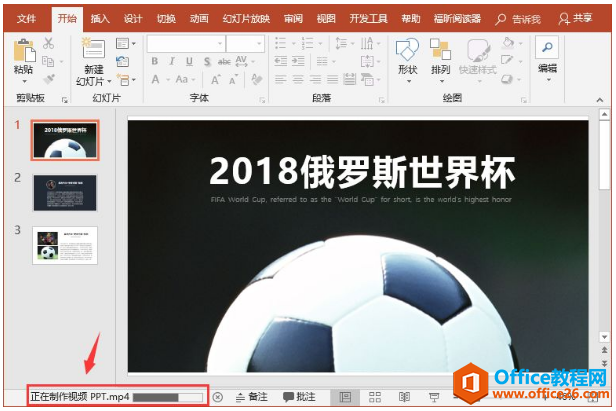Image resolution: width=616 pixels, height=411 pixels.
Task: Click the cut scissors icon
Action: click(x=48, y=44)
